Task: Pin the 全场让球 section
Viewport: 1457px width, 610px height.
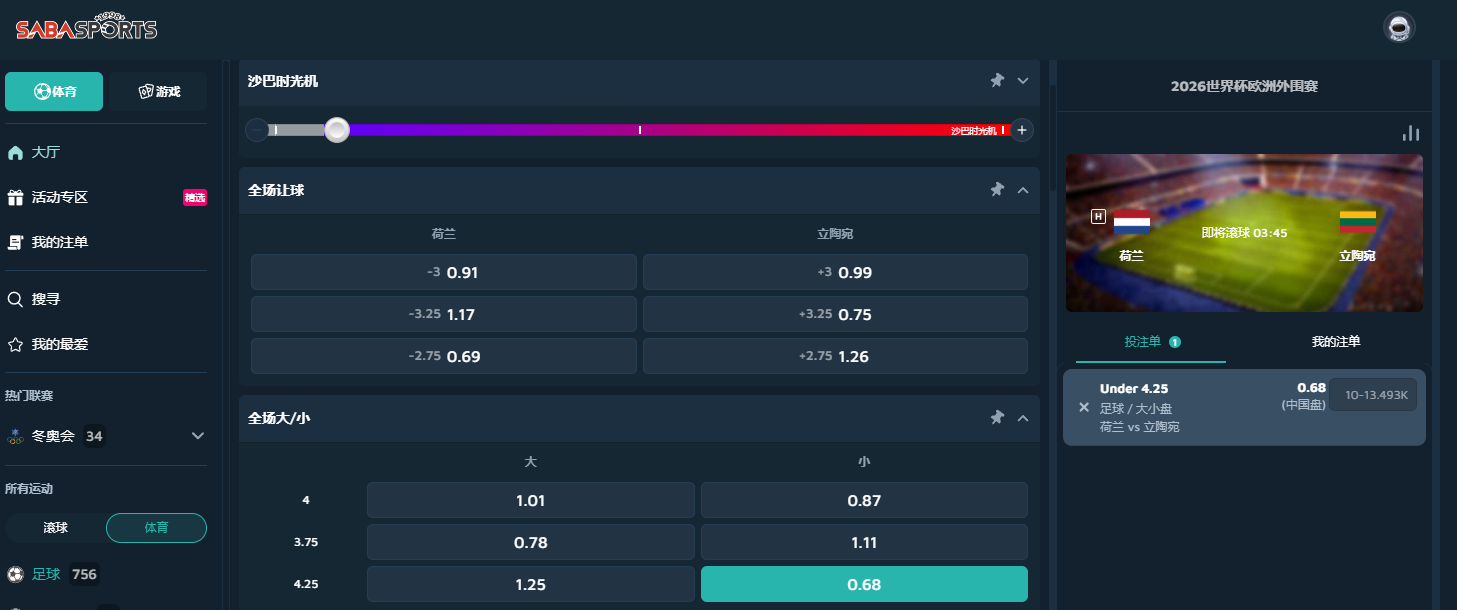Action: (997, 189)
